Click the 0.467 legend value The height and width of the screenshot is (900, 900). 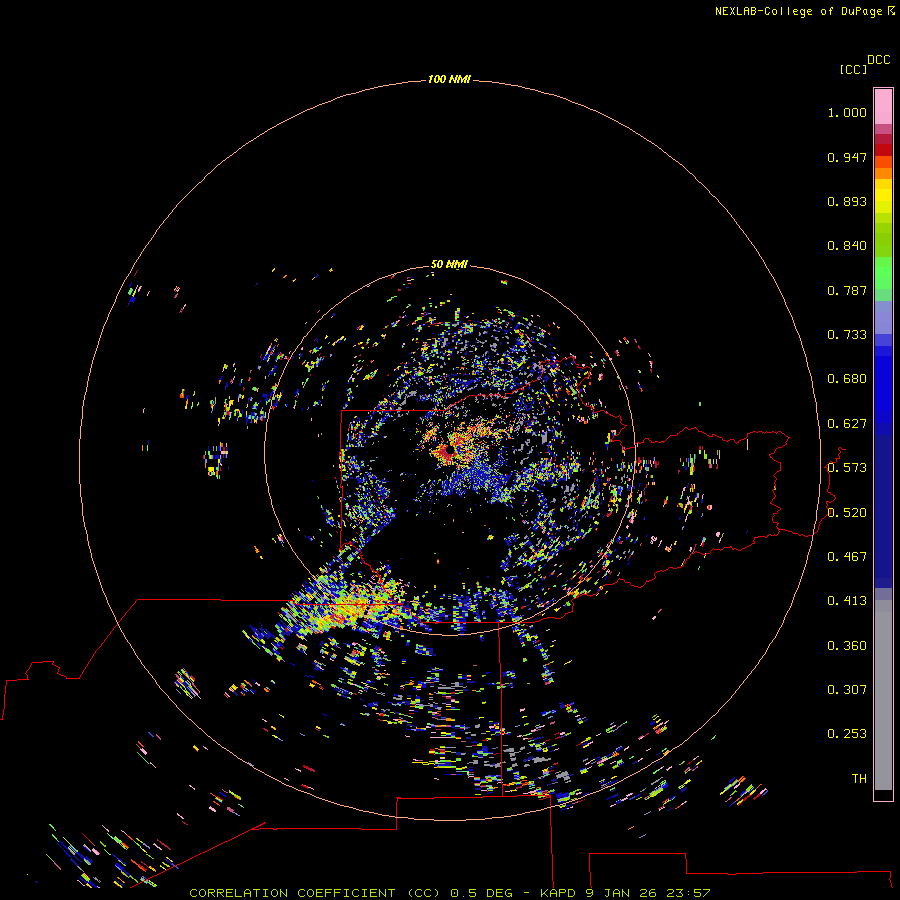pos(847,557)
